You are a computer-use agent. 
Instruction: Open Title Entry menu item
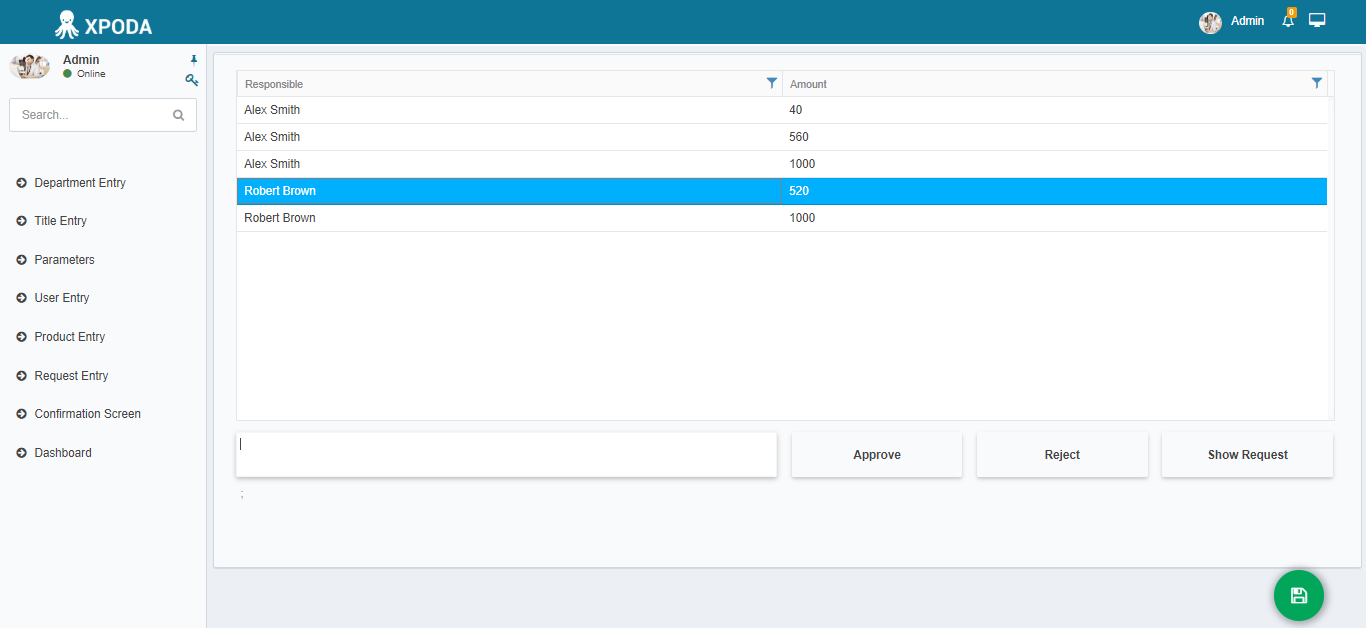(61, 221)
